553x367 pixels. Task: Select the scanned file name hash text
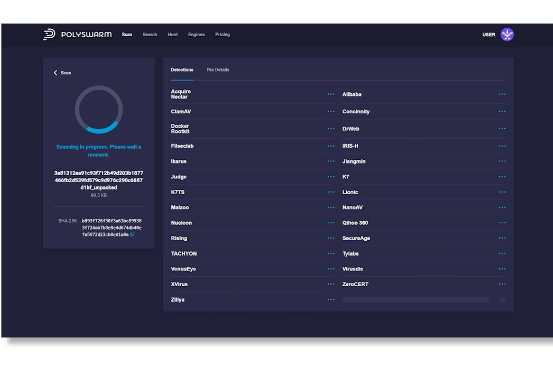pyautogui.click(x=99, y=180)
